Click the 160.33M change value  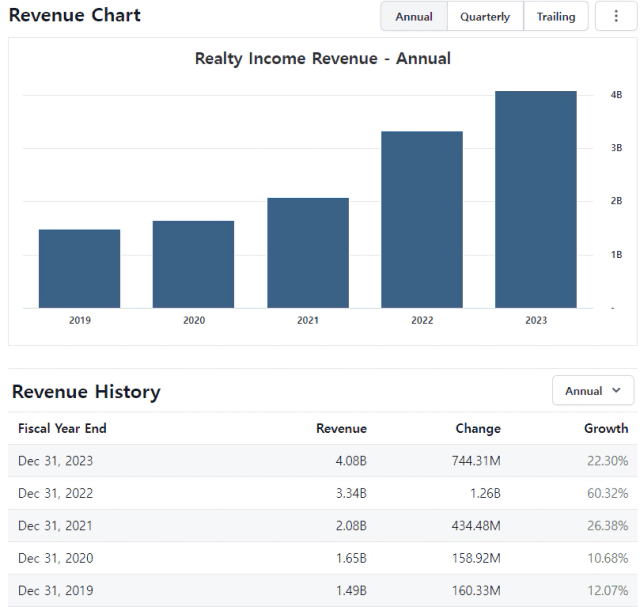point(476,590)
